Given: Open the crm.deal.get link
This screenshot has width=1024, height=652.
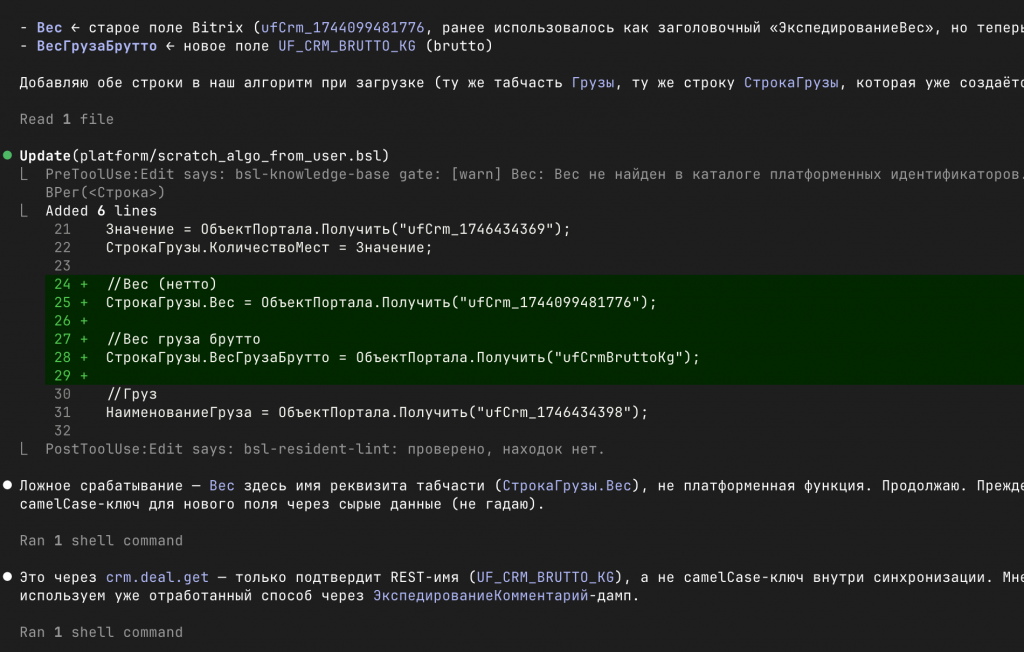Looking at the screenshot, I should (x=157, y=577).
